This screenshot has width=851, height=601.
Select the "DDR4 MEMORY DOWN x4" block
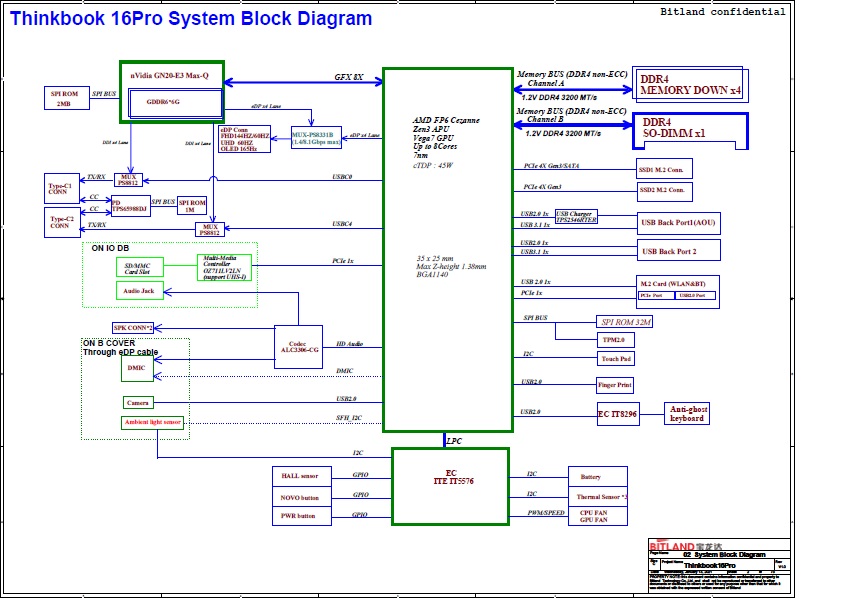click(690, 85)
